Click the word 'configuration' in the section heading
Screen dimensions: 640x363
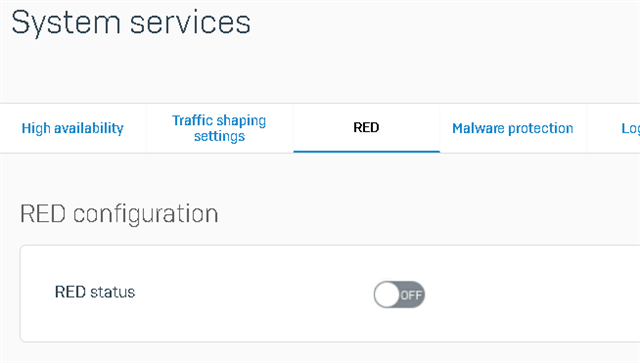(146, 215)
